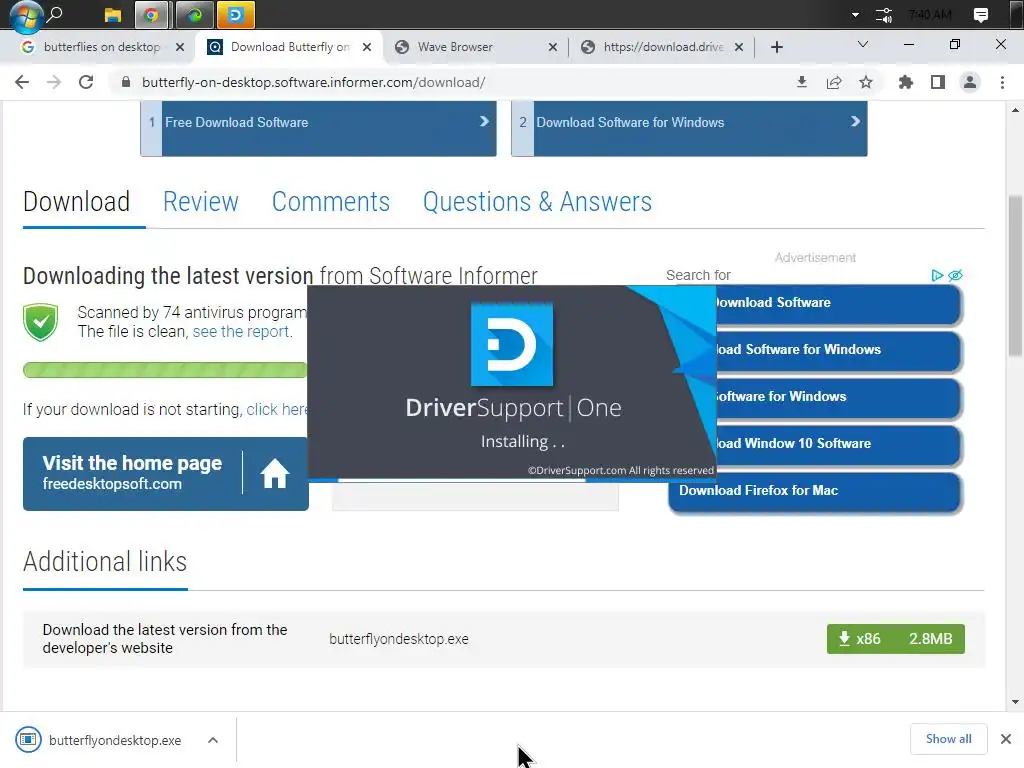Viewport: 1024px width, 768px height.
Task: Open the 'see the report' link
Action: [x=240, y=332]
